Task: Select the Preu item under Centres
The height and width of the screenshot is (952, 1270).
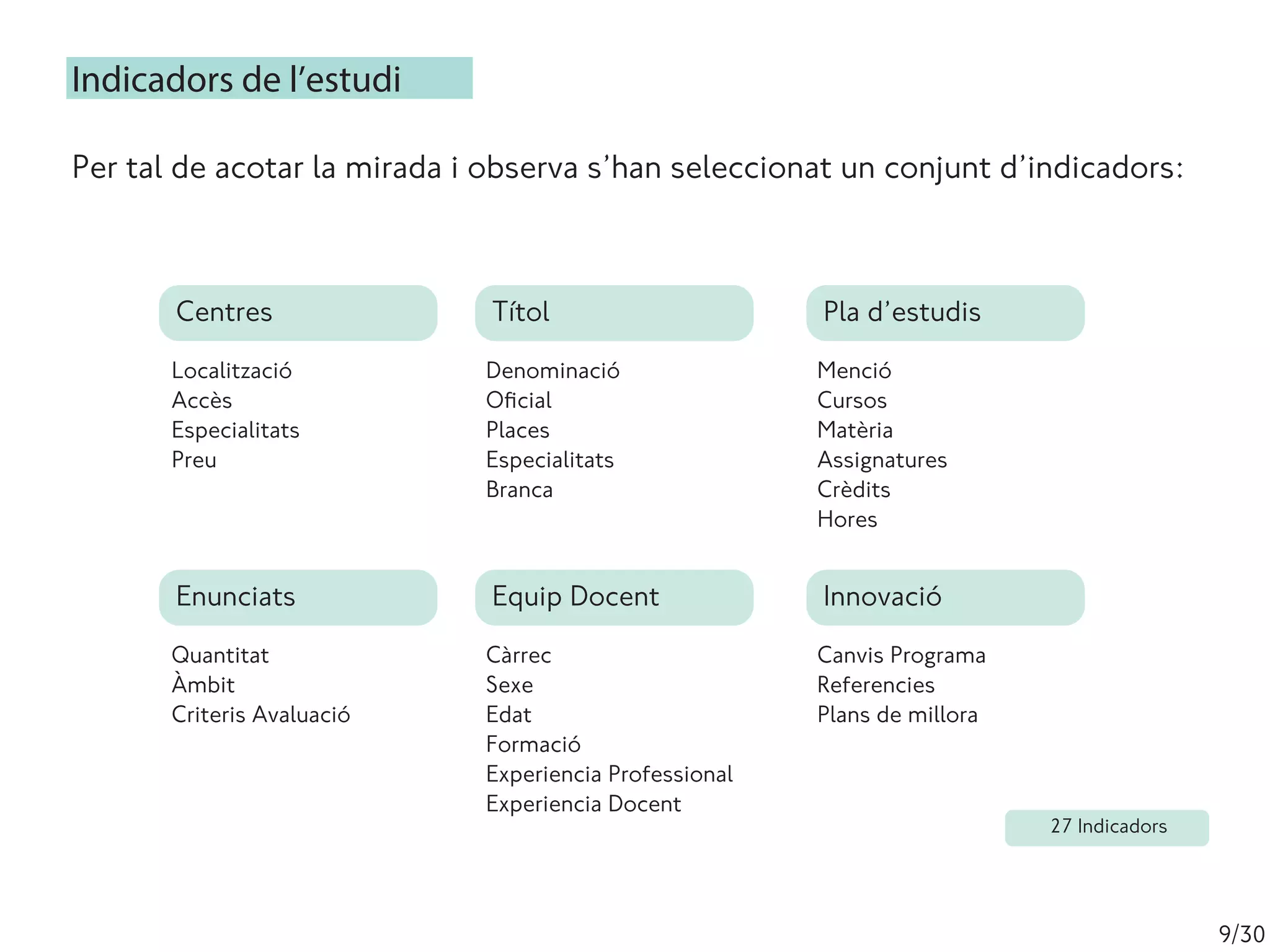Action: coord(194,460)
